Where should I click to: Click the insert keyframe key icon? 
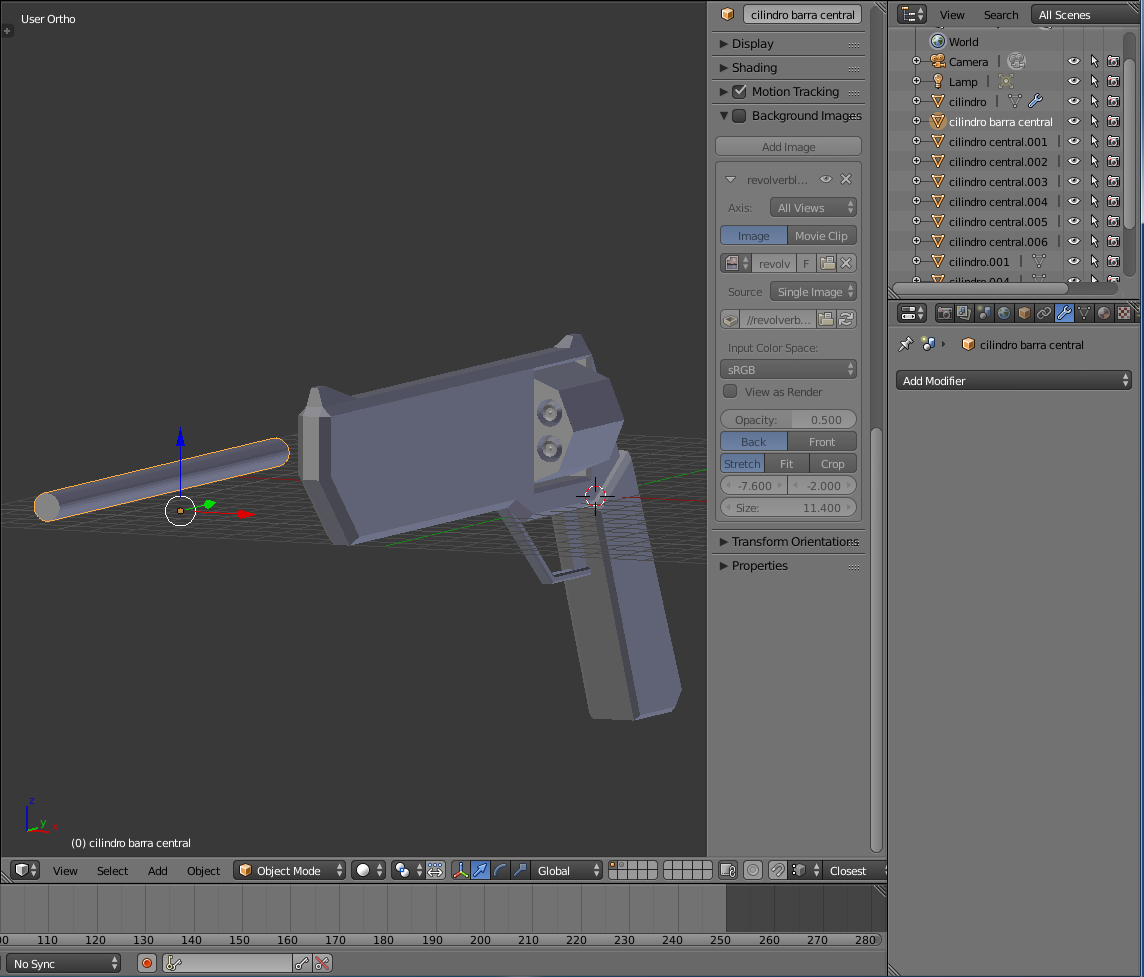click(301, 963)
